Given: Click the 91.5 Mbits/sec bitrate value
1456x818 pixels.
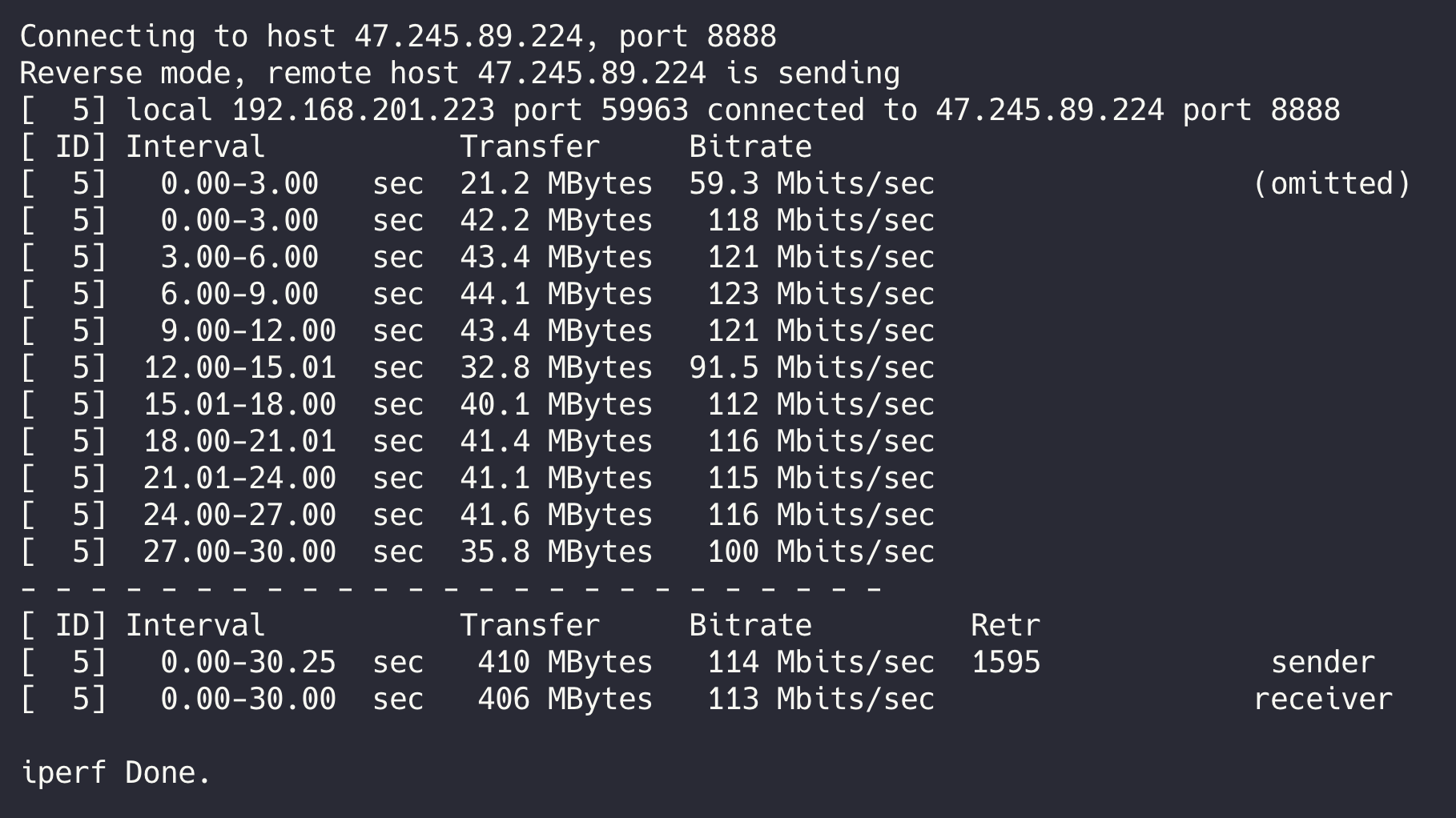Looking at the screenshot, I should (811, 368).
